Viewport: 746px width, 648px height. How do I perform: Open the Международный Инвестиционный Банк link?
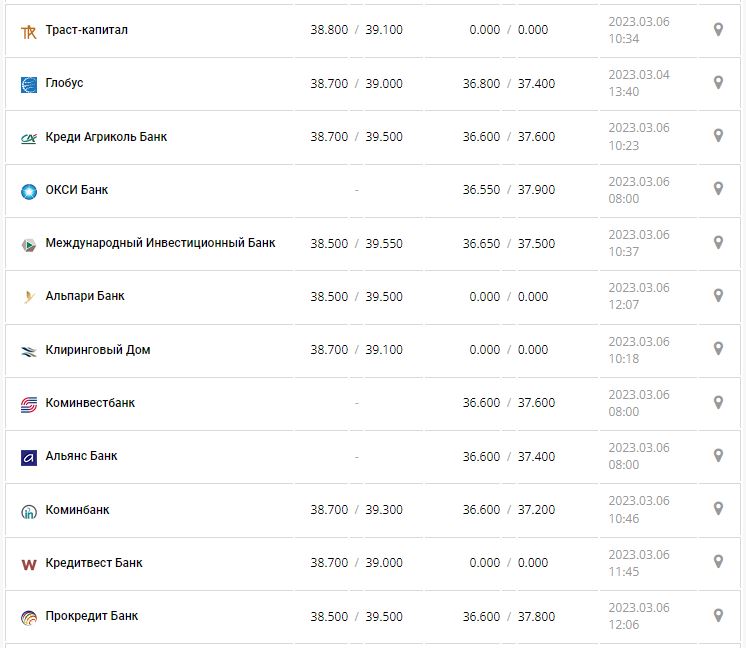160,243
